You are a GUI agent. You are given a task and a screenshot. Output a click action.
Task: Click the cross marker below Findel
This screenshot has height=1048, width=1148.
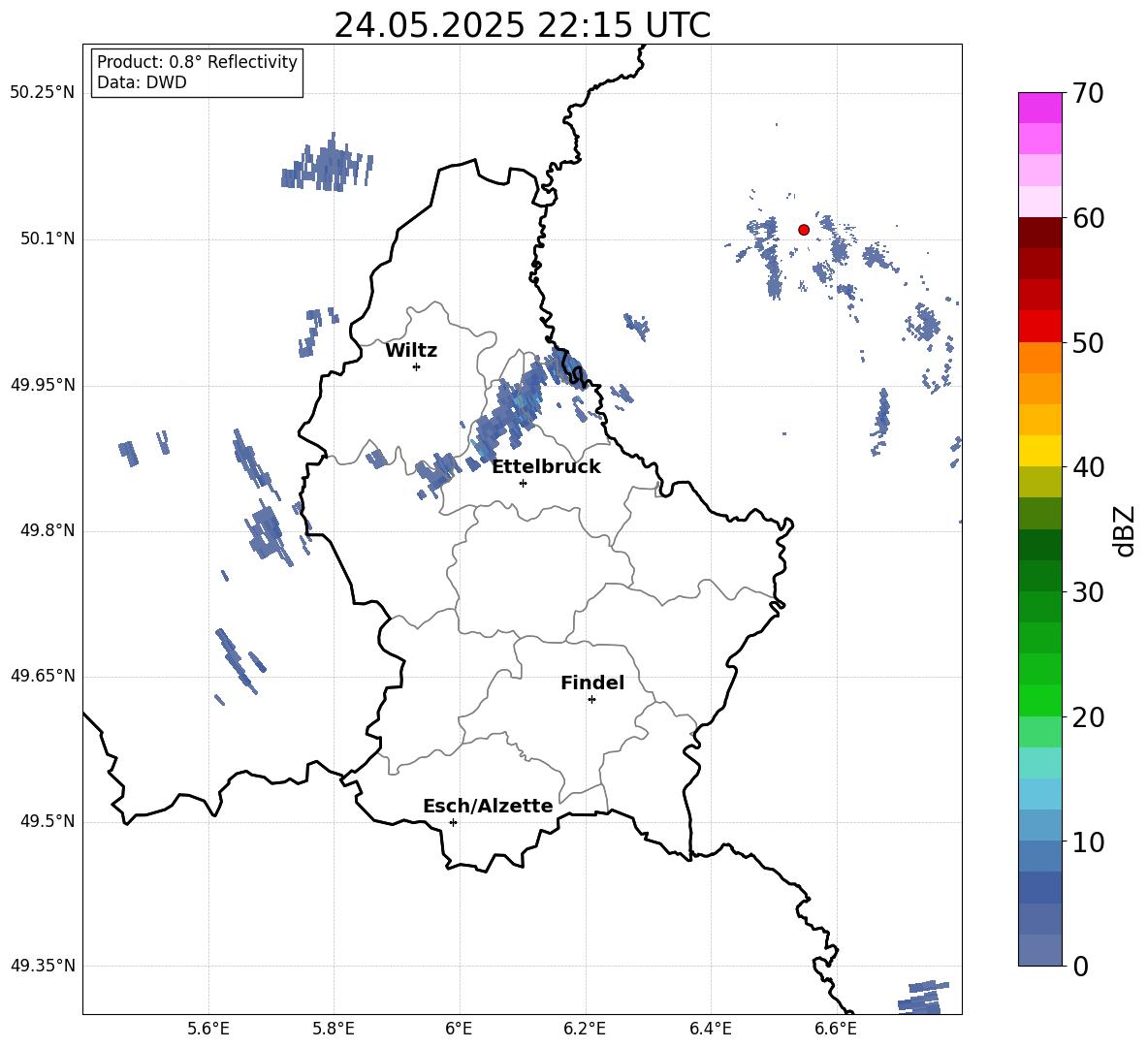592,700
